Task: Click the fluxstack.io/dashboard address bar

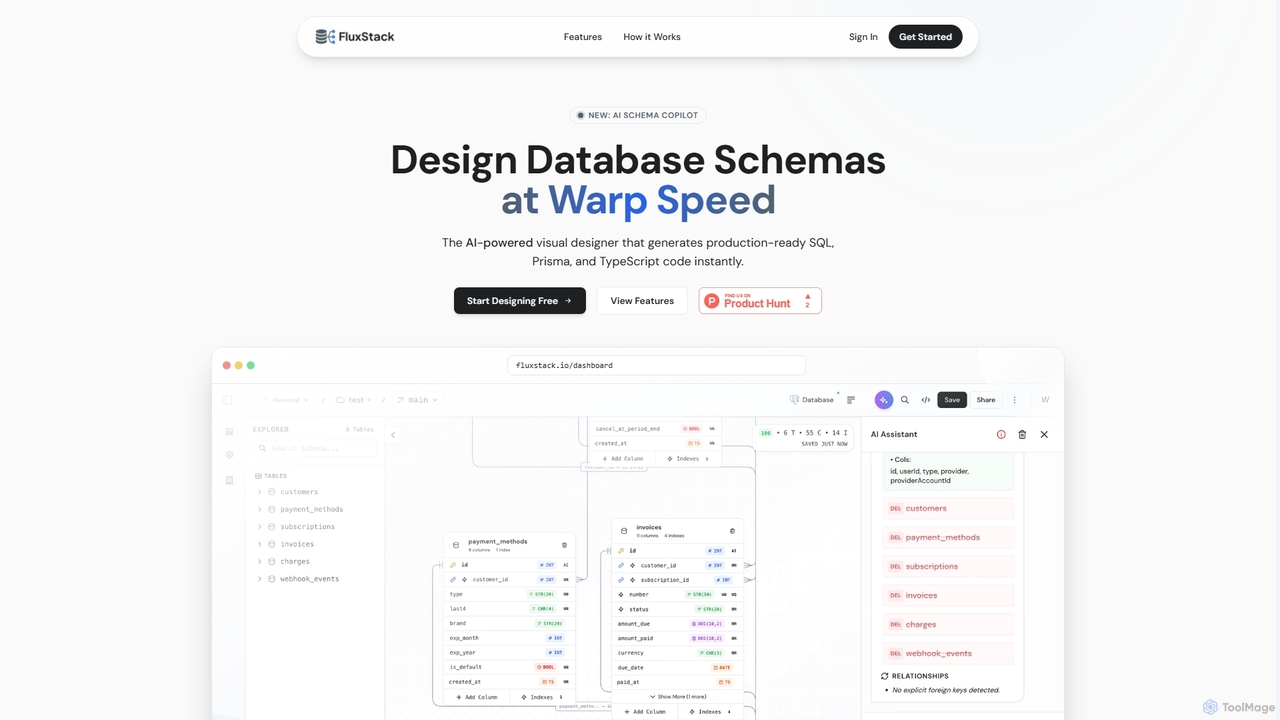Action: click(x=656, y=365)
